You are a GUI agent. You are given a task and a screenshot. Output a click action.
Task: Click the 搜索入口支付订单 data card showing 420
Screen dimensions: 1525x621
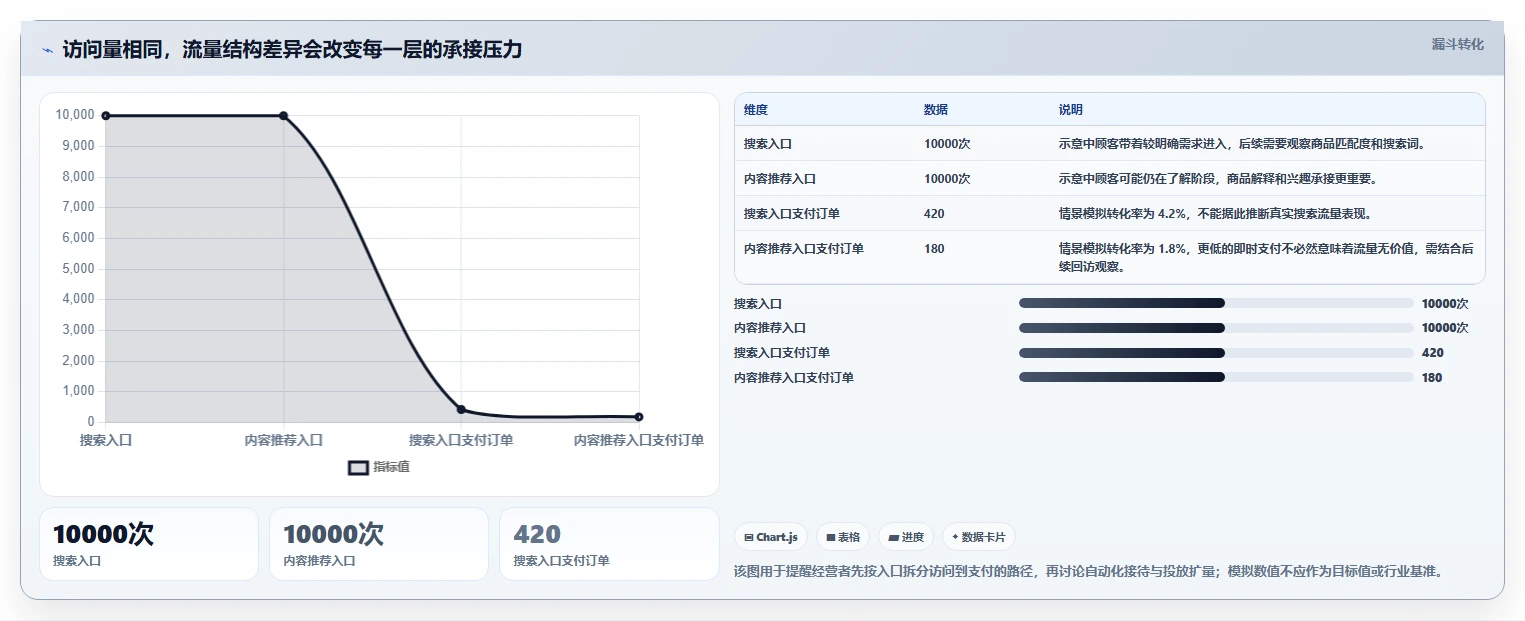609,544
